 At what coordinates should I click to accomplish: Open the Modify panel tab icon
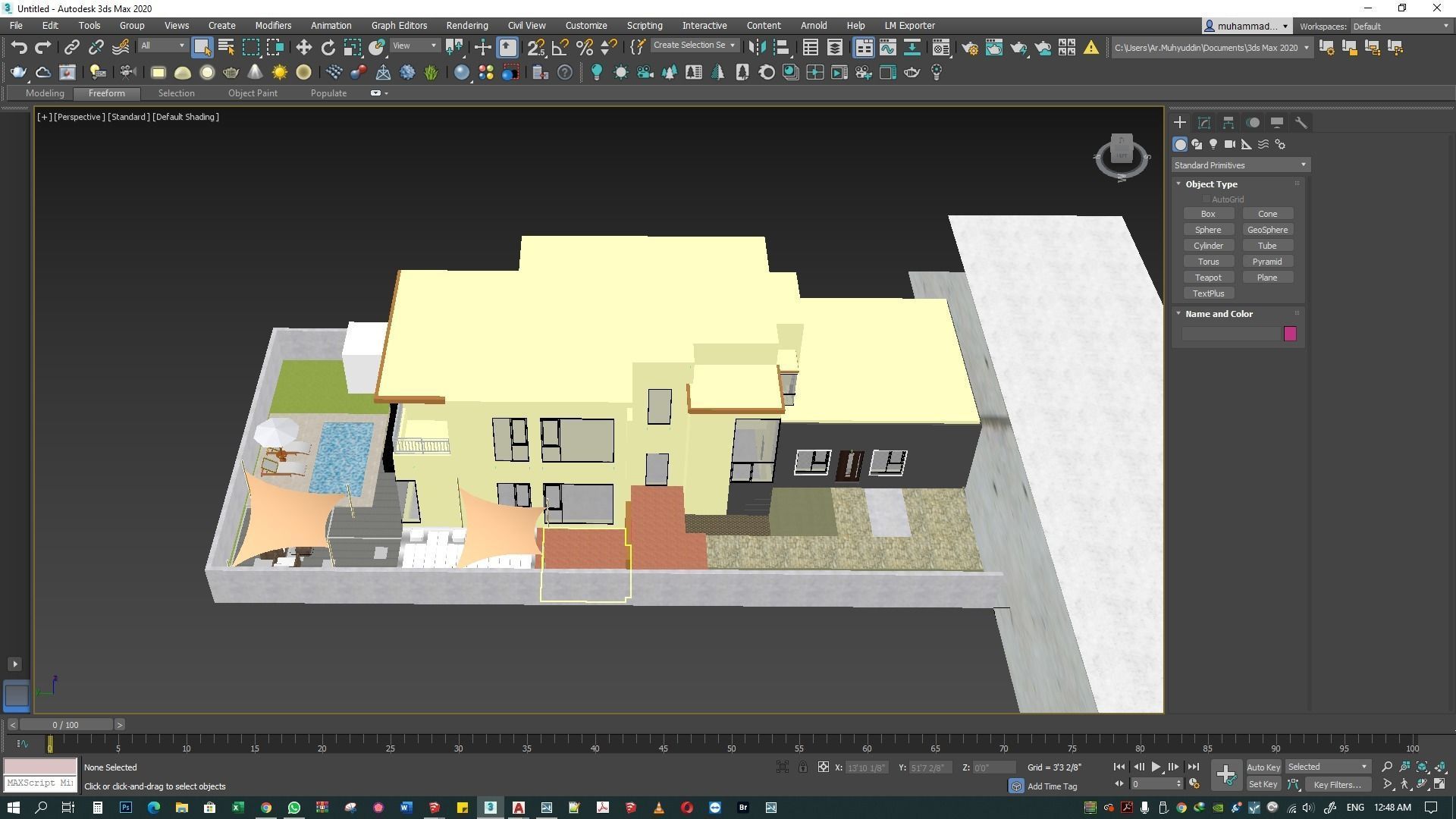click(1204, 123)
